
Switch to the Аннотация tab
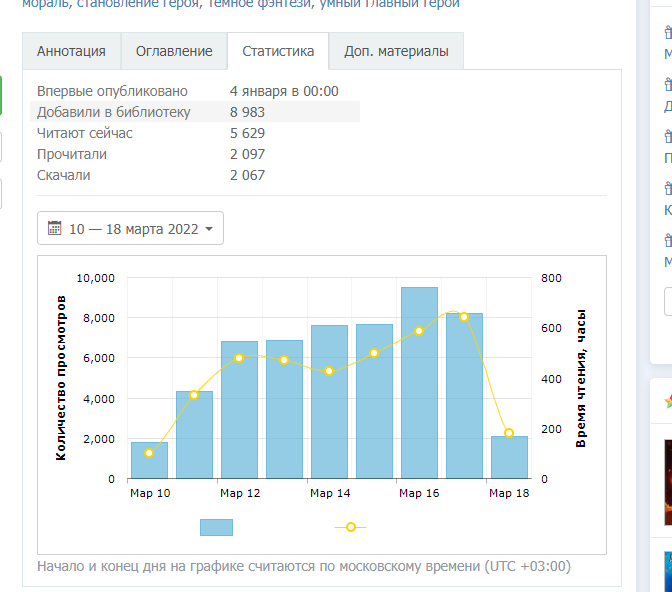click(x=71, y=51)
